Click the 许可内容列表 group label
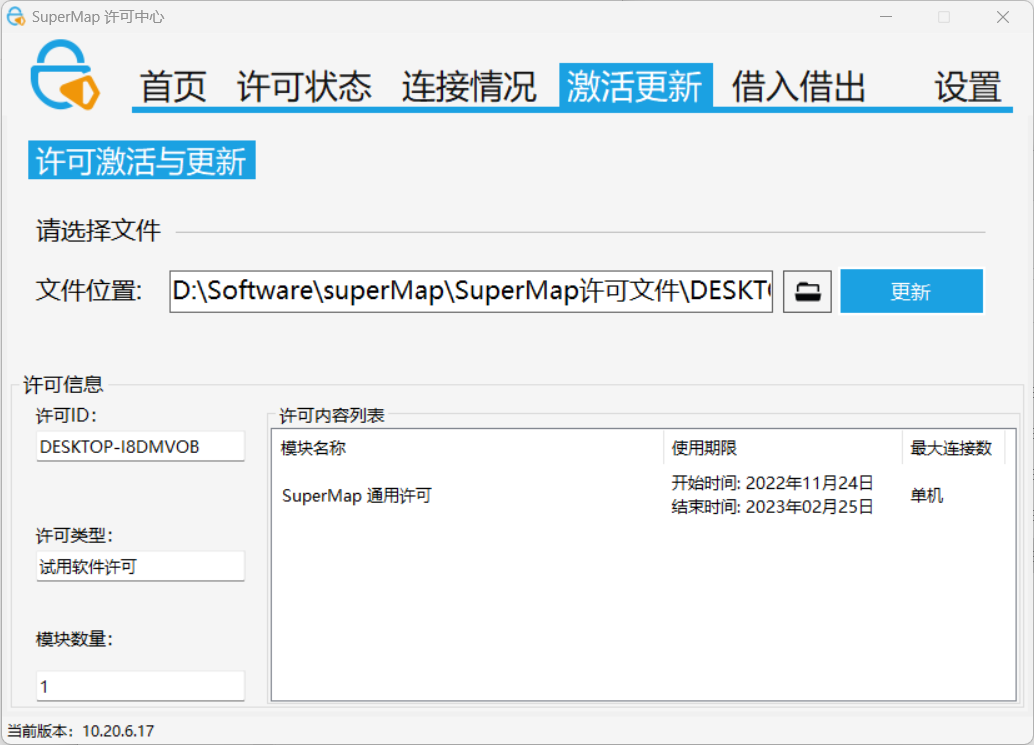The width and height of the screenshot is (1034, 745). tap(332, 415)
